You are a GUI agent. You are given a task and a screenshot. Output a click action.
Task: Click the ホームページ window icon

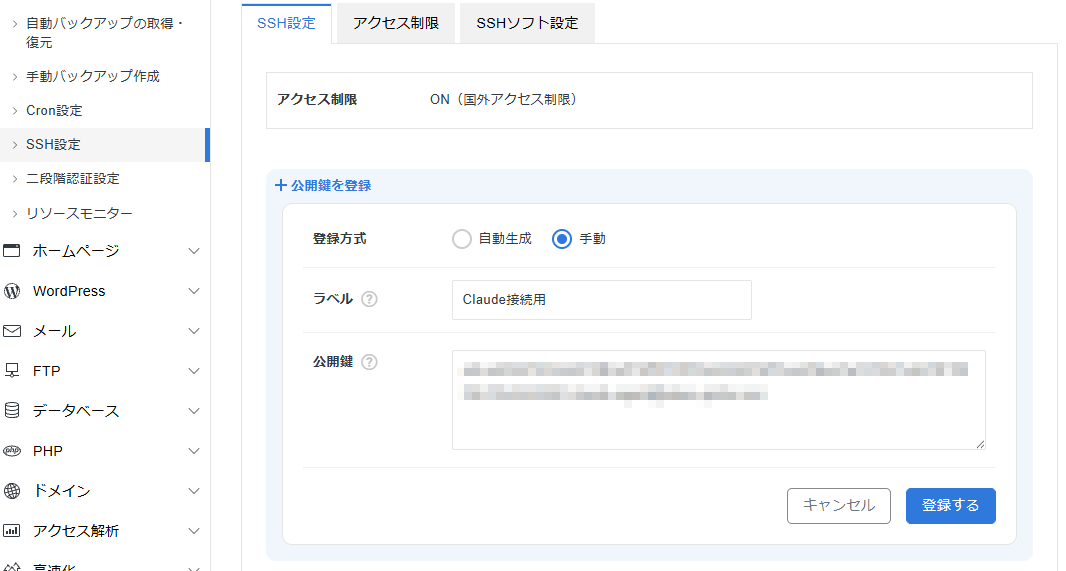pyautogui.click(x=12, y=250)
